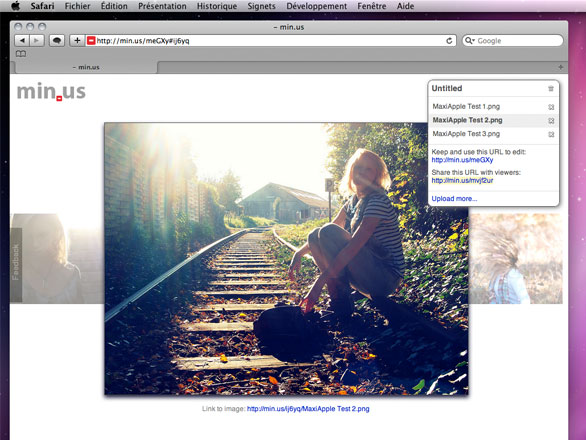
Task: Open the Apple menu
Action: [15, 6]
